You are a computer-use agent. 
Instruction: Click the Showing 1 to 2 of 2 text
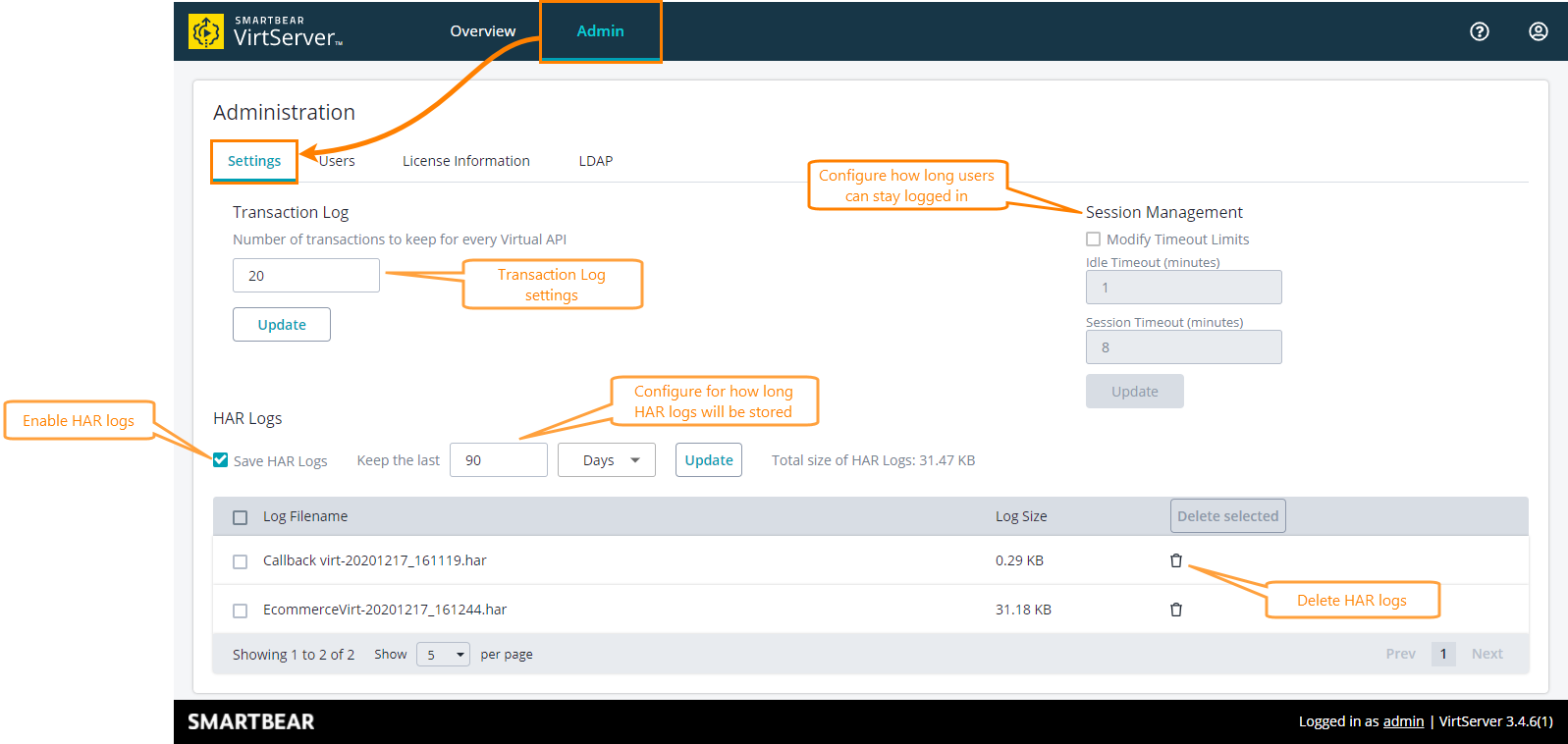[294, 655]
